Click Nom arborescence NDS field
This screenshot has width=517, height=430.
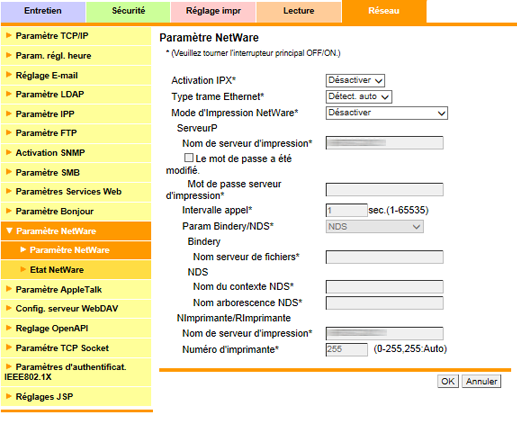(x=384, y=303)
